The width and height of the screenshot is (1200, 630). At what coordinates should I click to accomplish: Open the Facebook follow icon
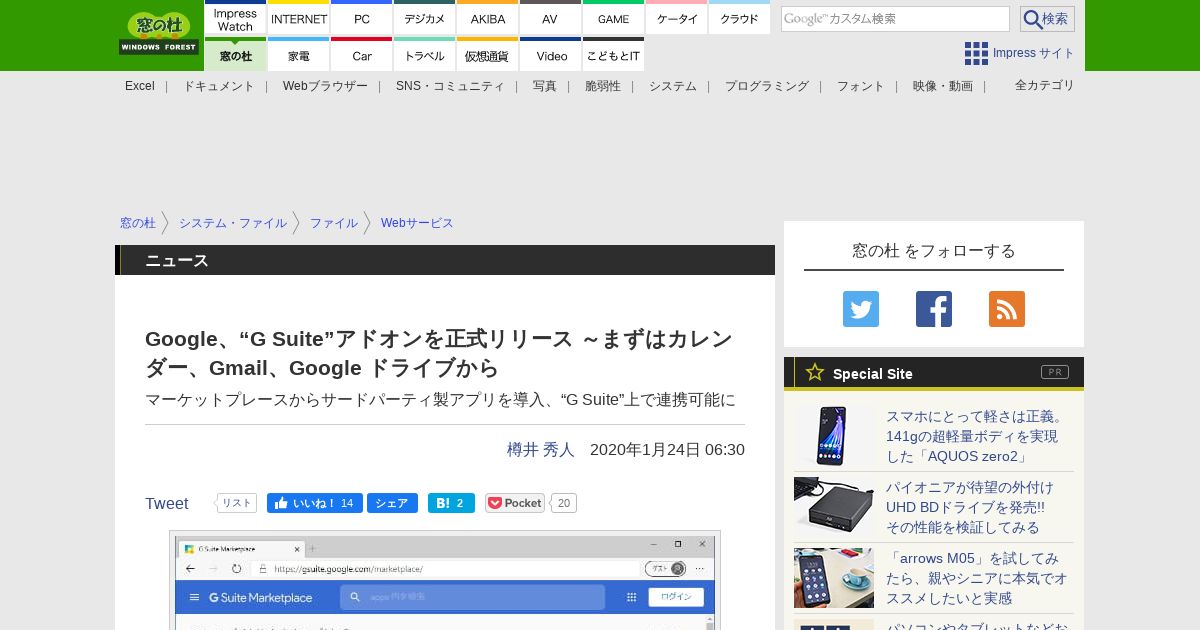[x=934, y=309]
